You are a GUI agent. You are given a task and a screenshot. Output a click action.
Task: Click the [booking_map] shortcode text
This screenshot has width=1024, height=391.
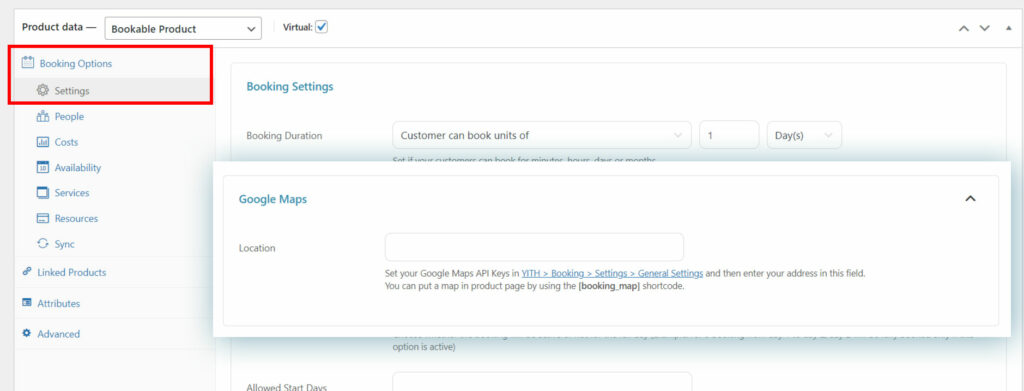(x=609, y=286)
